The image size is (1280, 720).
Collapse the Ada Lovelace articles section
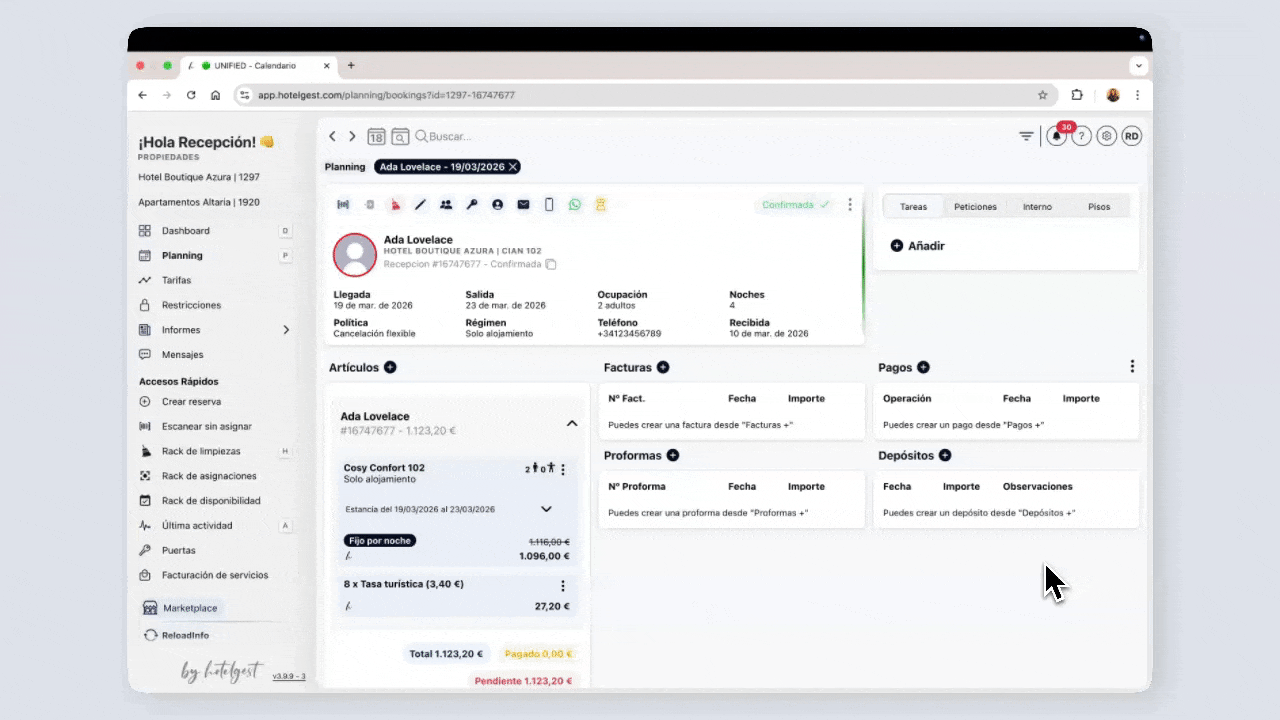point(572,423)
